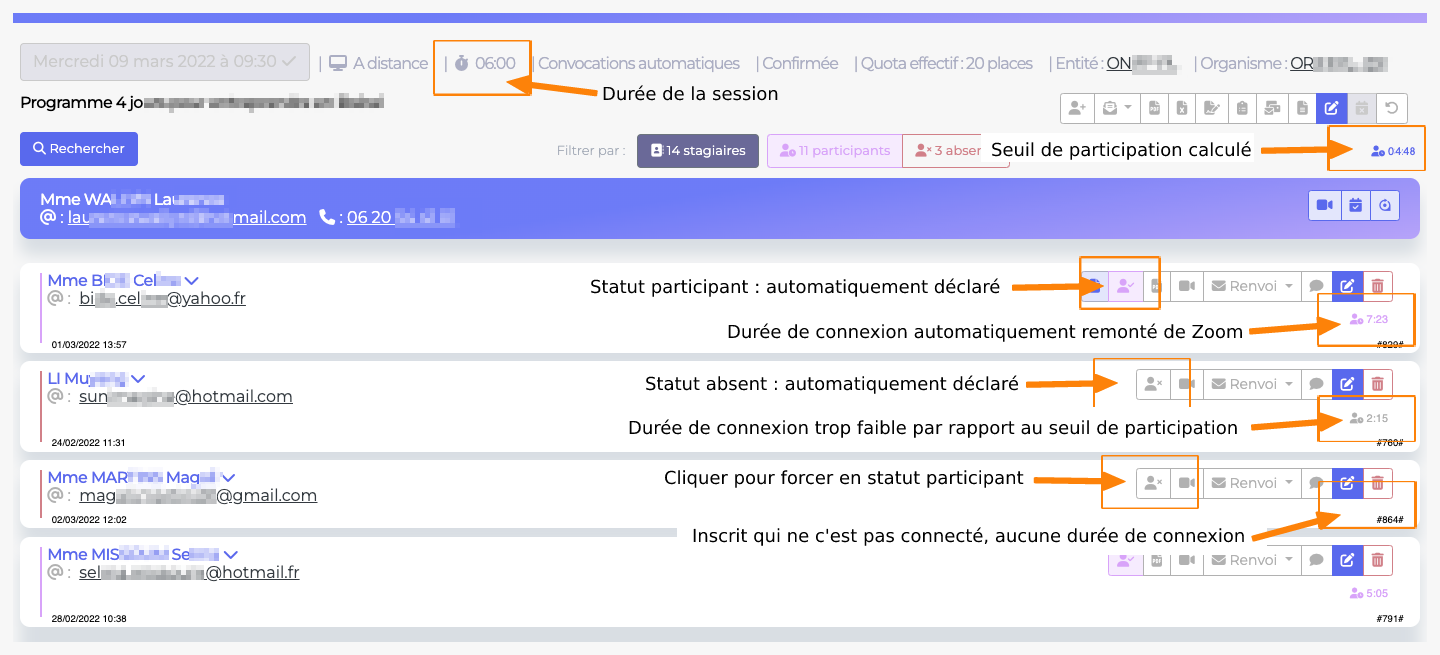Filter by 11 participants
1440x655 pixels.
tap(834, 151)
